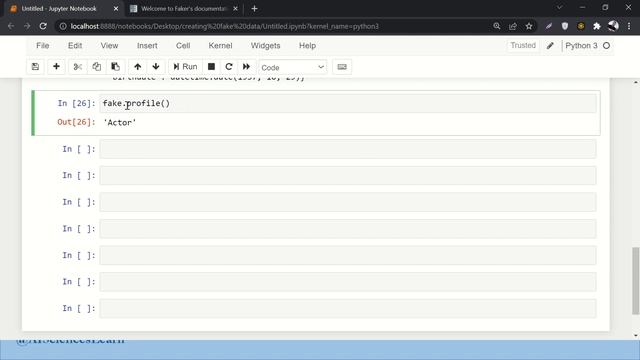Click the Out[26] prompt
This screenshot has height=360, width=640.
click(76, 122)
